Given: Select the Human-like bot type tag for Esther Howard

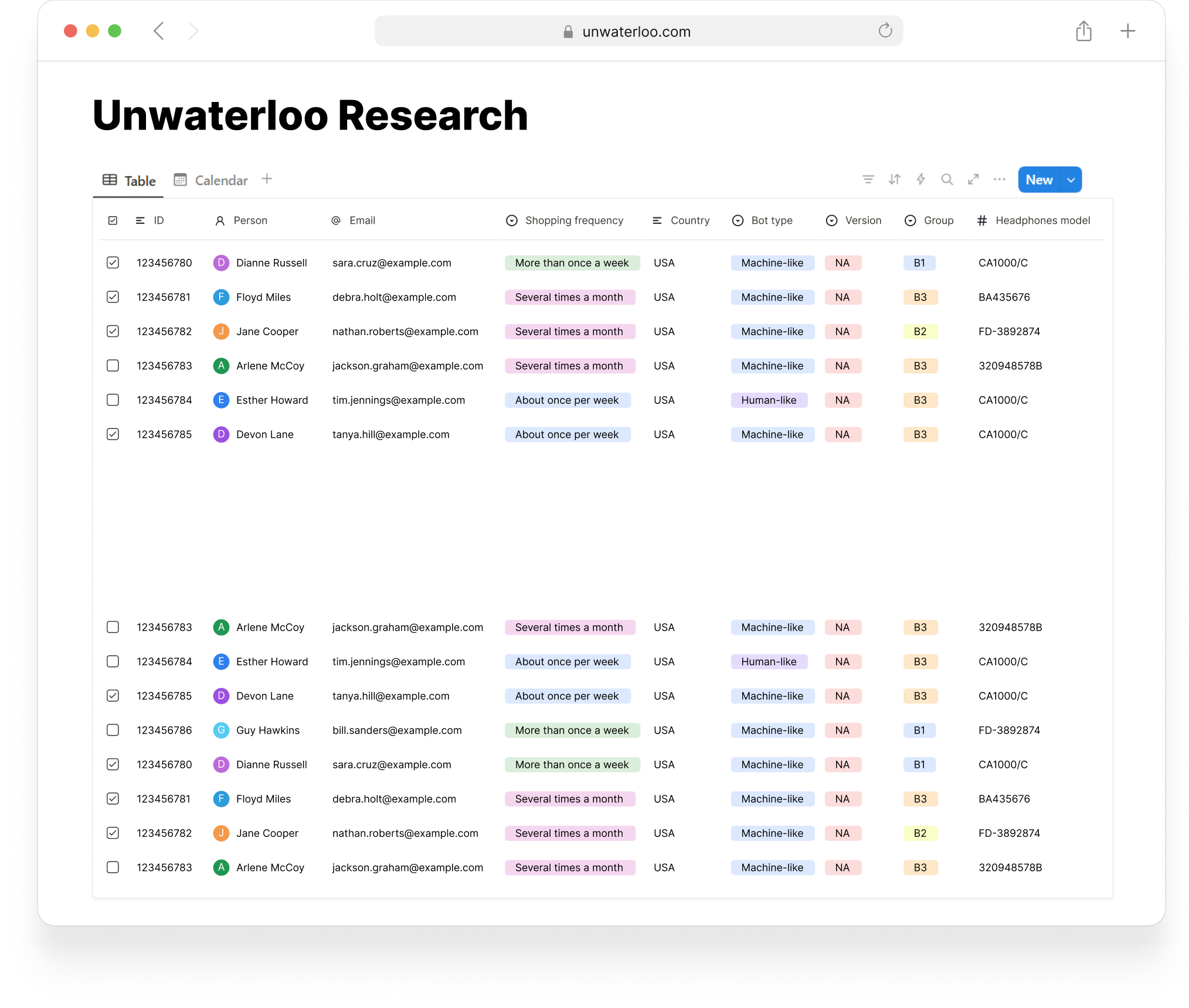Looking at the screenshot, I should [x=769, y=400].
